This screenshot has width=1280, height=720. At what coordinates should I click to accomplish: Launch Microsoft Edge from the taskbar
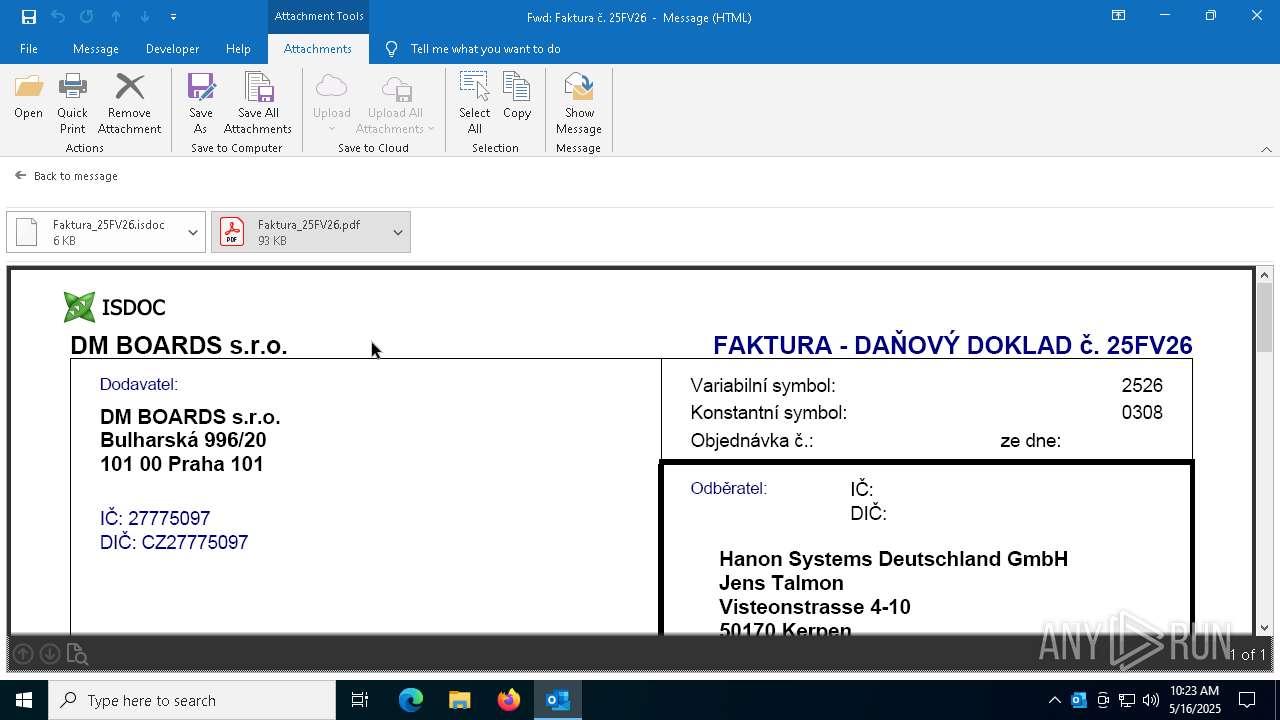click(411, 700)
